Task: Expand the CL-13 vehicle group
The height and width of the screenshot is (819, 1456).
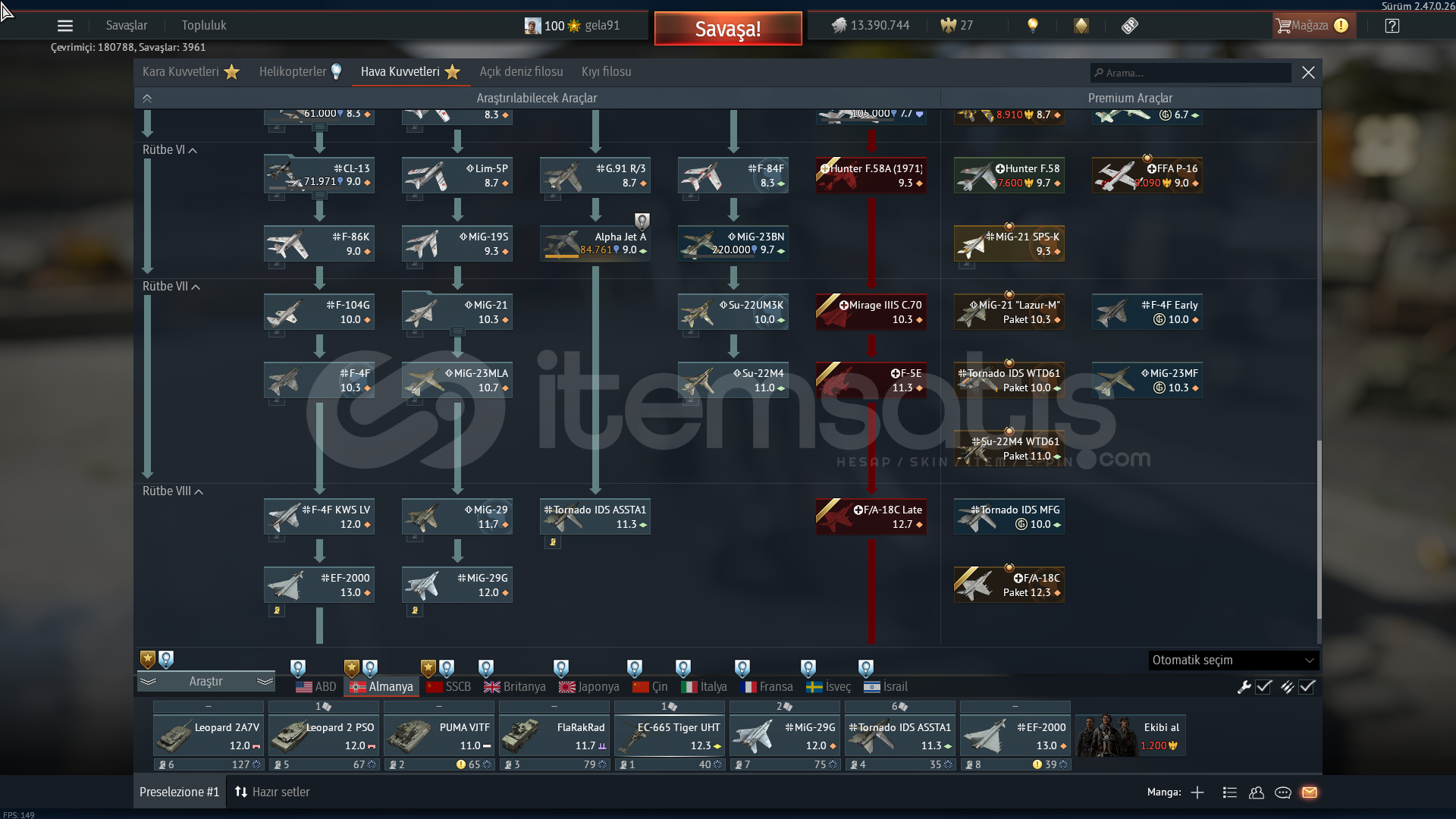Action: click(x=320, y=196)
